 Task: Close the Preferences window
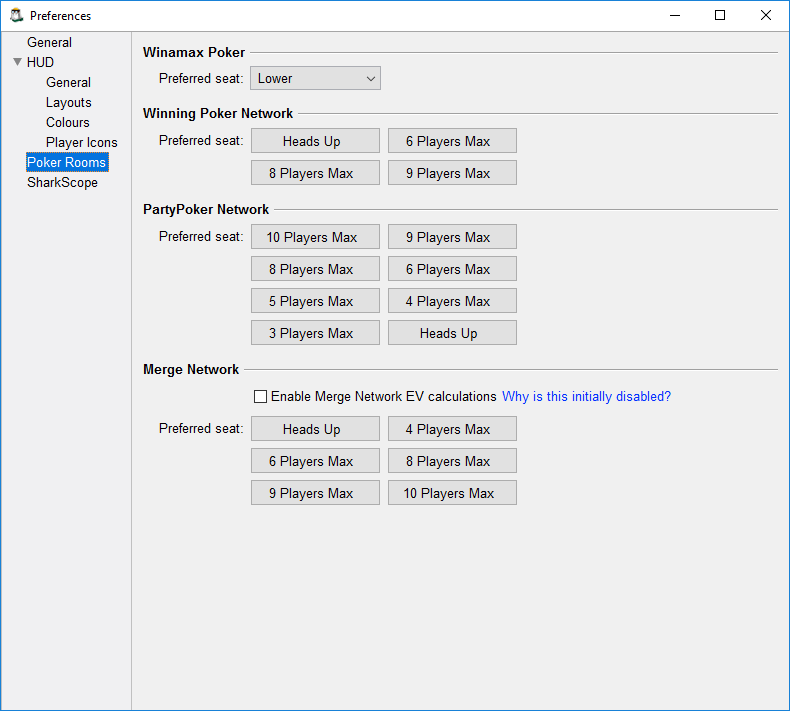click(766, 15)
